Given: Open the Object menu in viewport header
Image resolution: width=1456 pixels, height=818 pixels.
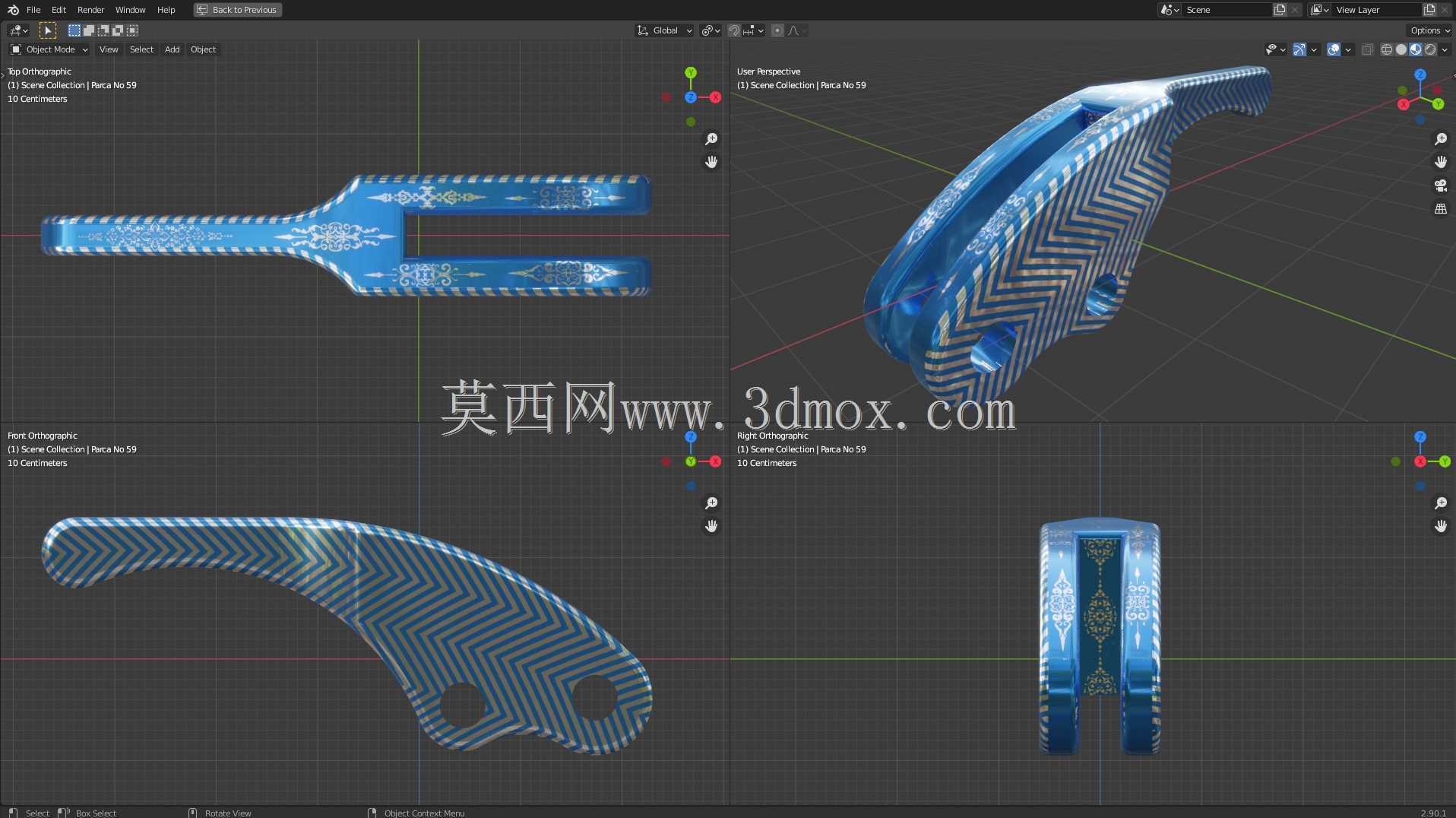Looking at the screenshot, I should click(203, 49).
